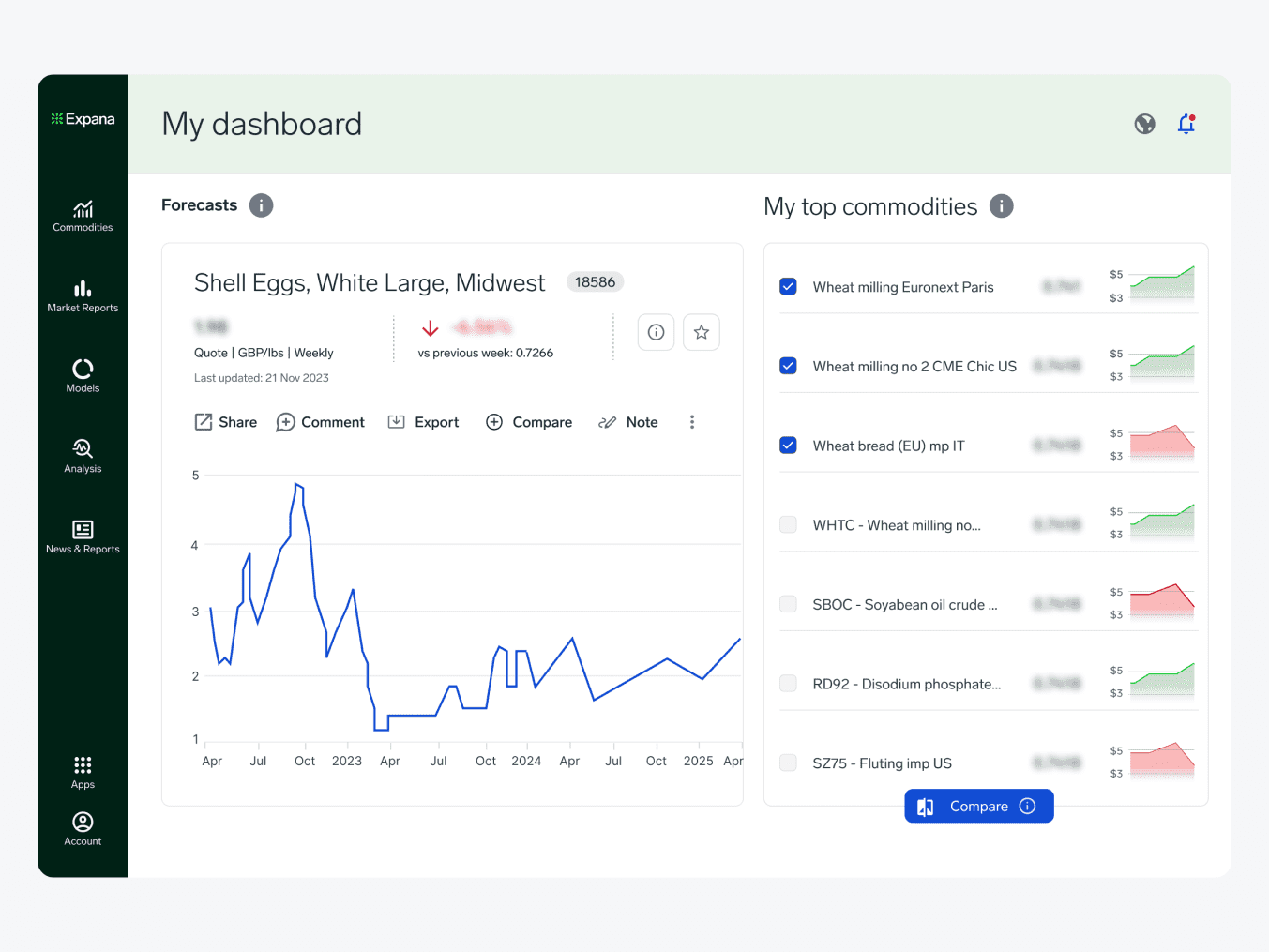Click the 2024 label on chart axis
Viewport: 1269px width, 952px height.
pyautogui.click(x=526, y=761)
